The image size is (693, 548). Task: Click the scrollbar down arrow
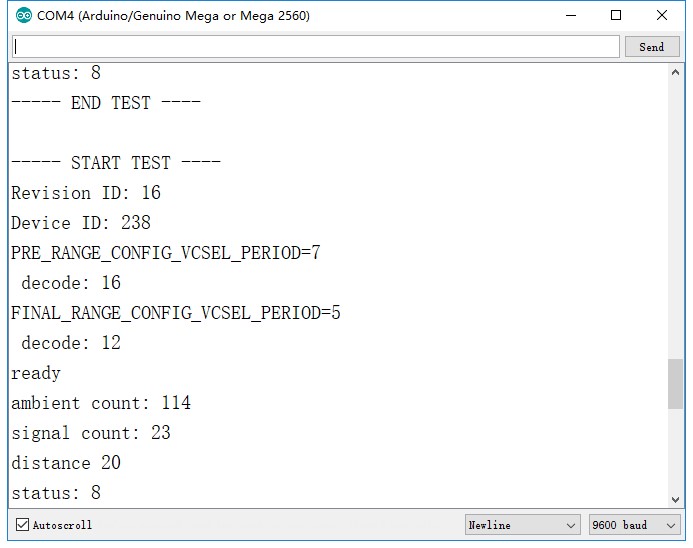pos(676,498)
